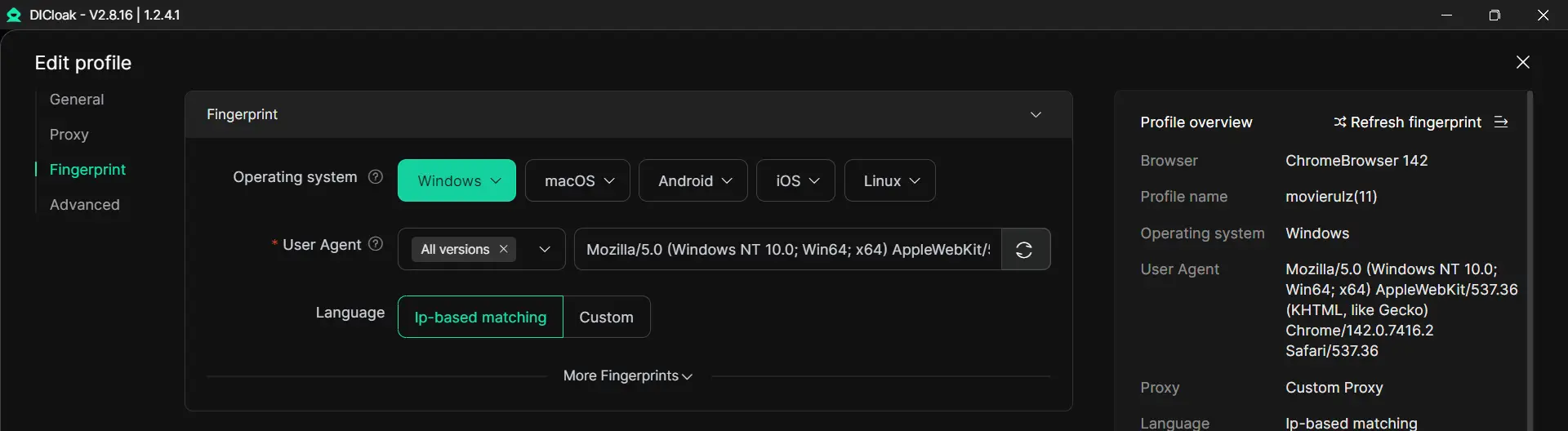Image resolution: width=1568 pixels, height=431 pixels.
Task: Click the User Agent help icon
Action: click(x=376, y=243)
